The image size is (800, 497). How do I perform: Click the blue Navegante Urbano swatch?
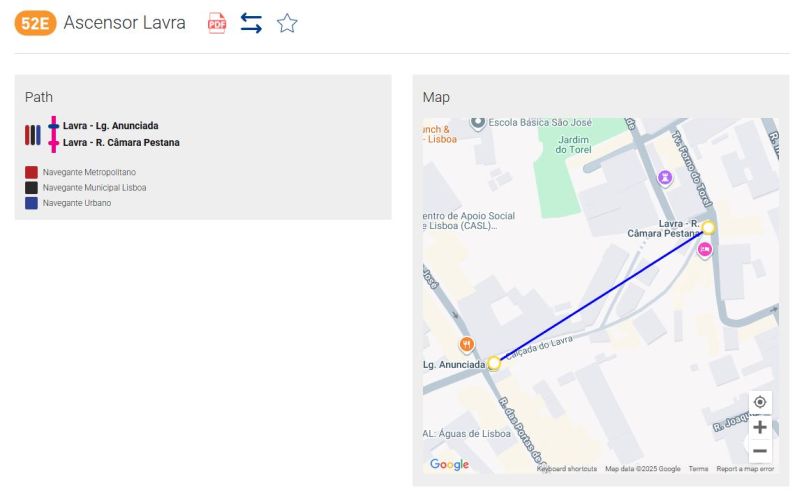32,203
